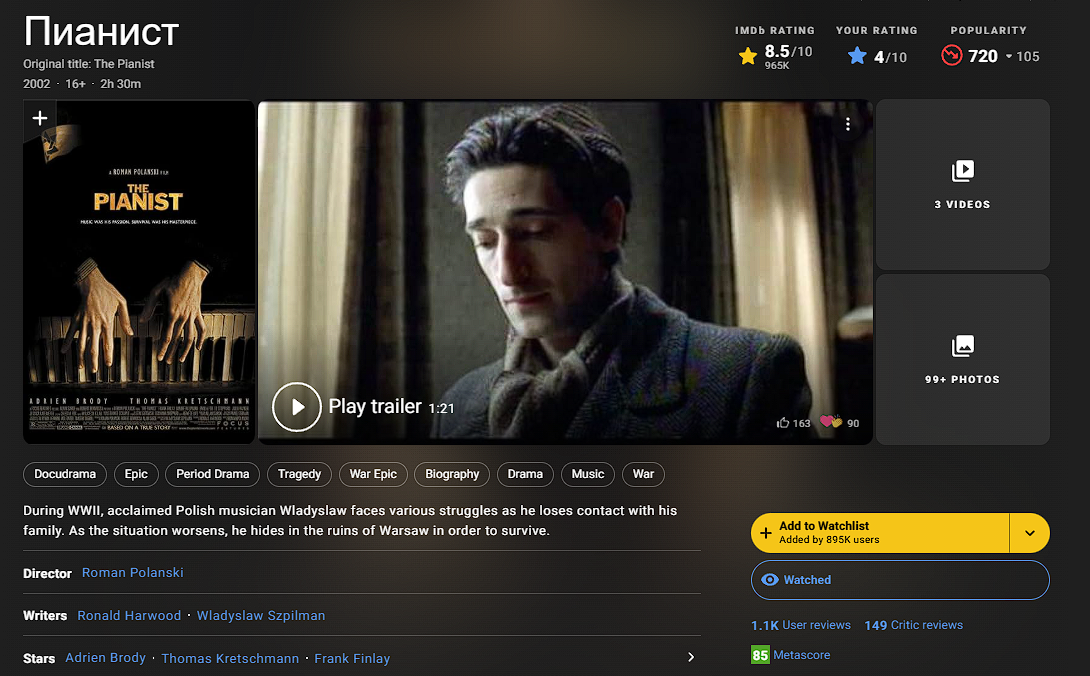Select the War Epic genre chip
This screenshot has width=1090, height=676.
[x=373, y=474]
